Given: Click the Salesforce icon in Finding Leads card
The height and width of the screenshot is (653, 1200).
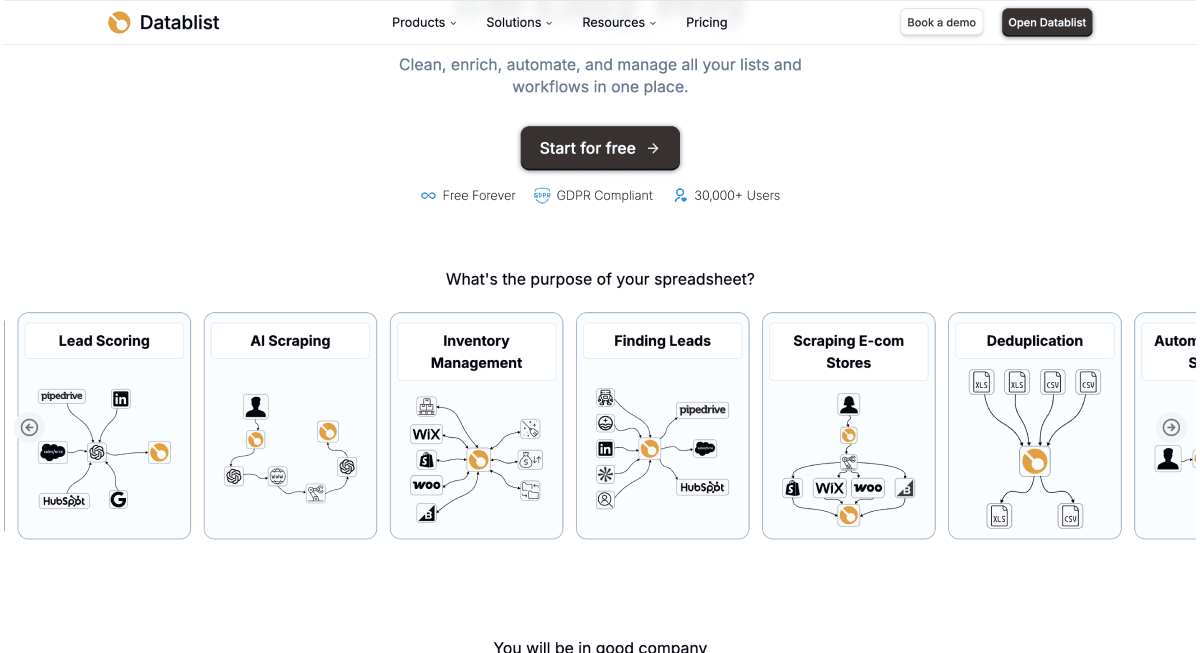Looking at the screenshot, I should tap(705, 449).
